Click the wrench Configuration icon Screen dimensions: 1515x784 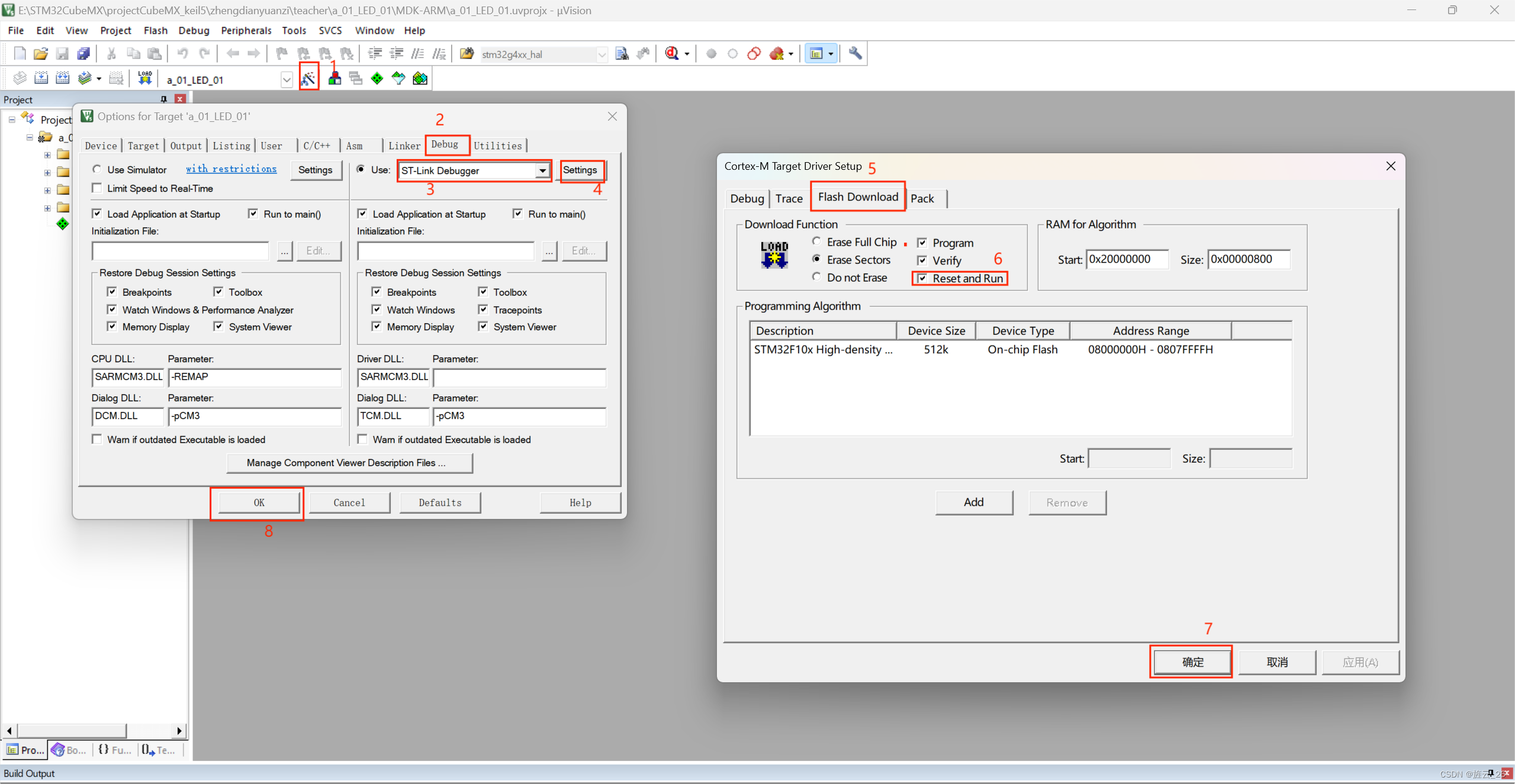pos(855,54)
